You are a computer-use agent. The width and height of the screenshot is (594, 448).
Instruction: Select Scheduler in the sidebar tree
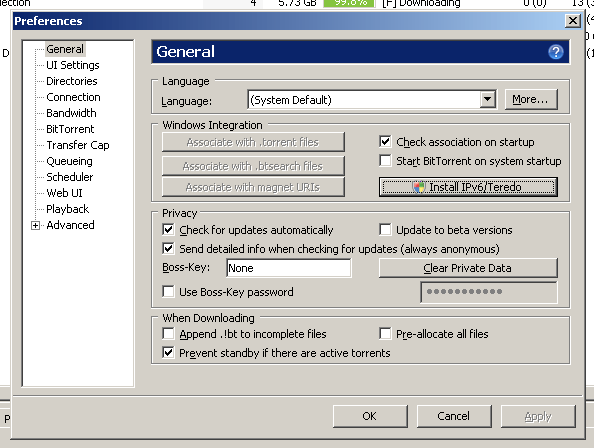[69, 177]
